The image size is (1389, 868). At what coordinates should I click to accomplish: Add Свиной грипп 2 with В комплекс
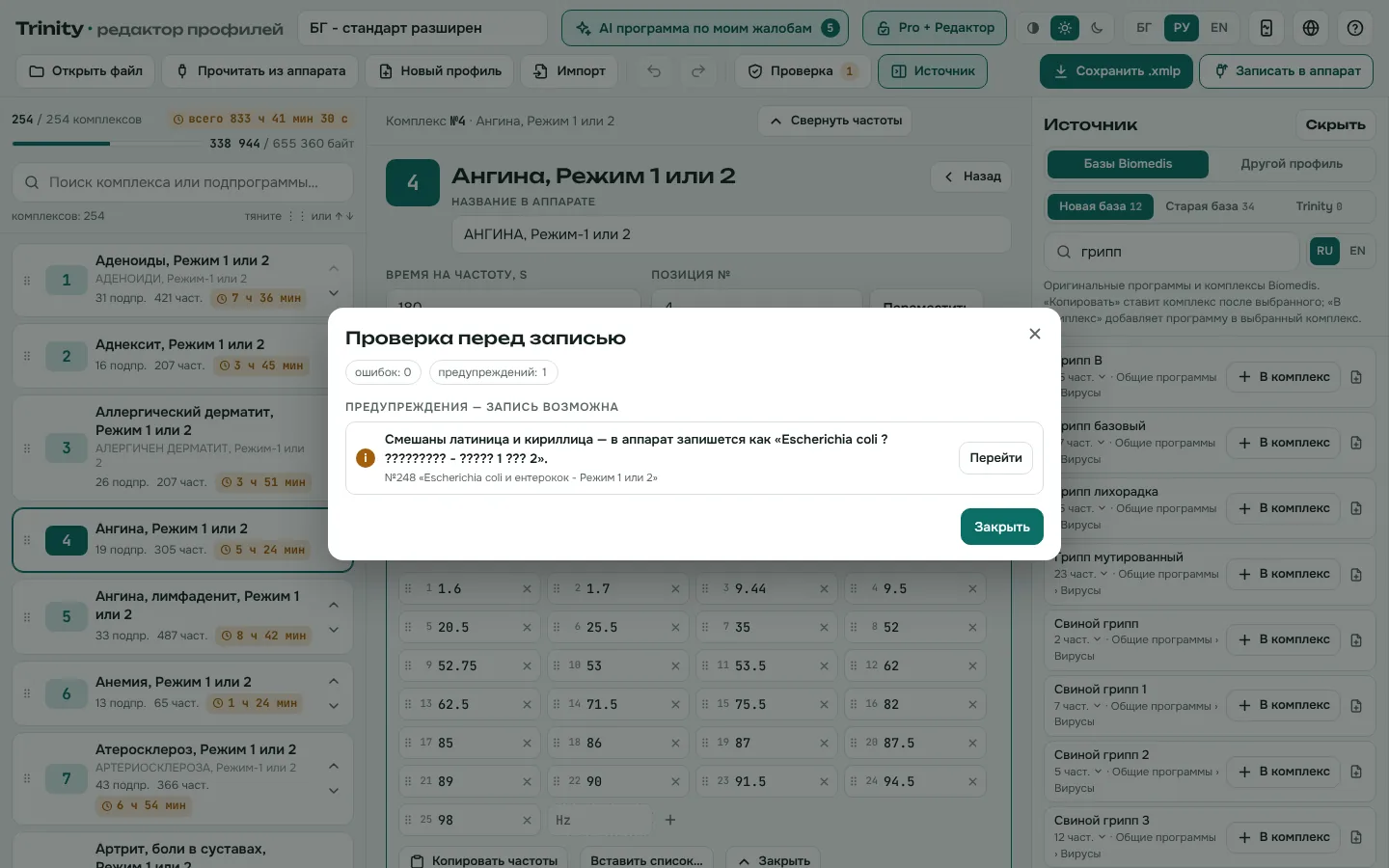pos(1284,772)
